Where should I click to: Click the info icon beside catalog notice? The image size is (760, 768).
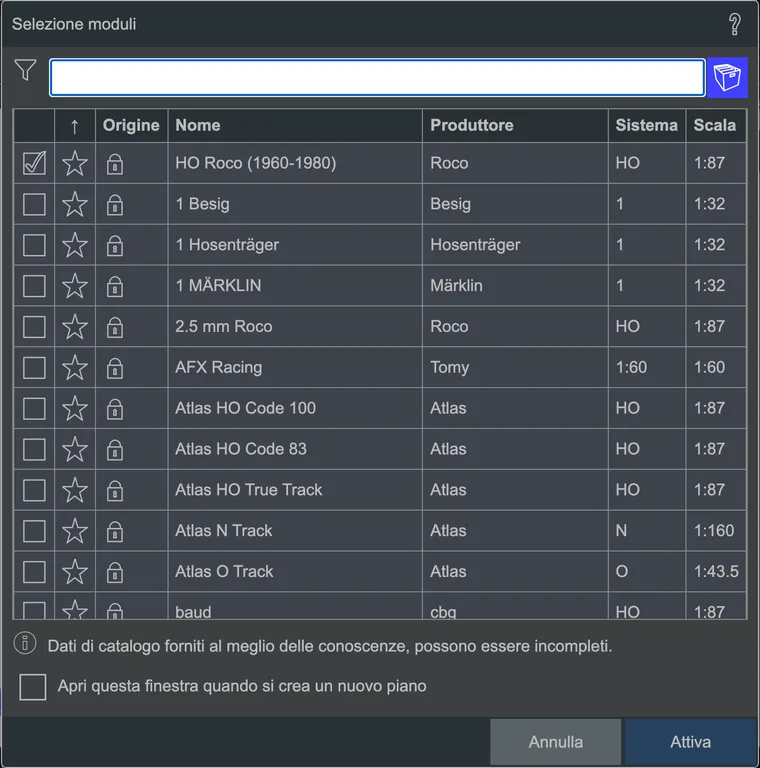[25, 643]
